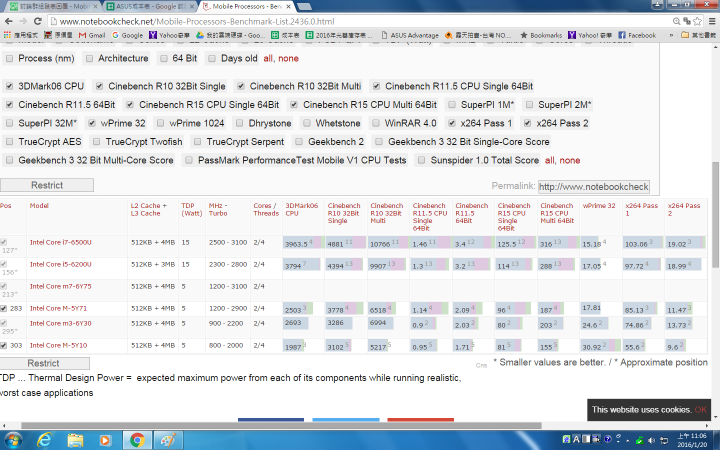This screenshot has height=450, width=720.
Task: Click taskbar clock showing 11:06
Action: click(x=692, y=440)
